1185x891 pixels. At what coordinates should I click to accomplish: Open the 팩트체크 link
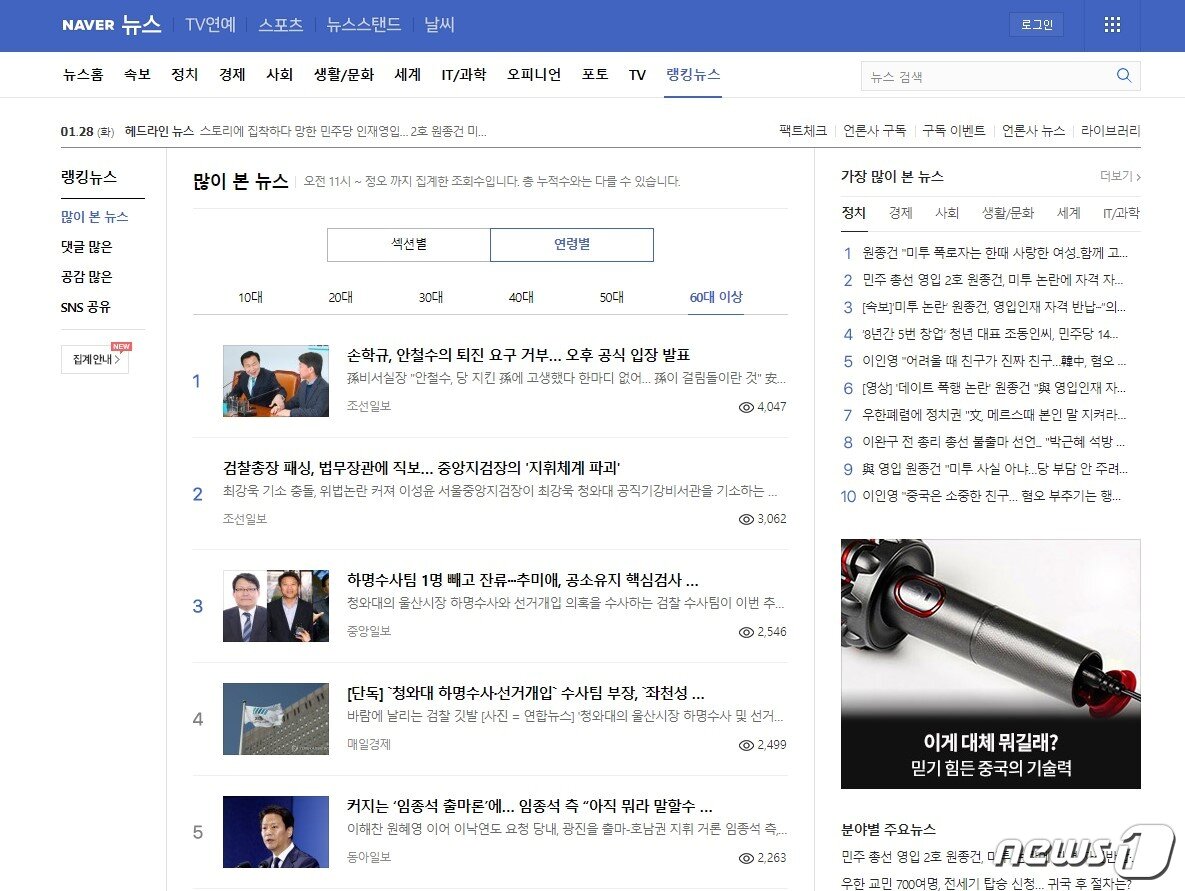[803, 130]
